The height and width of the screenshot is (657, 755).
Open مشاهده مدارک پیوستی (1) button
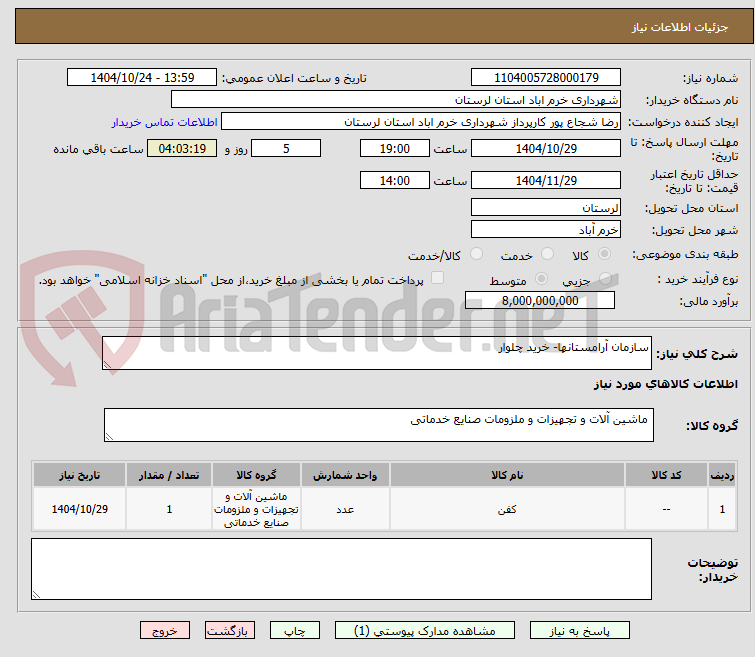tap(425, 631)
